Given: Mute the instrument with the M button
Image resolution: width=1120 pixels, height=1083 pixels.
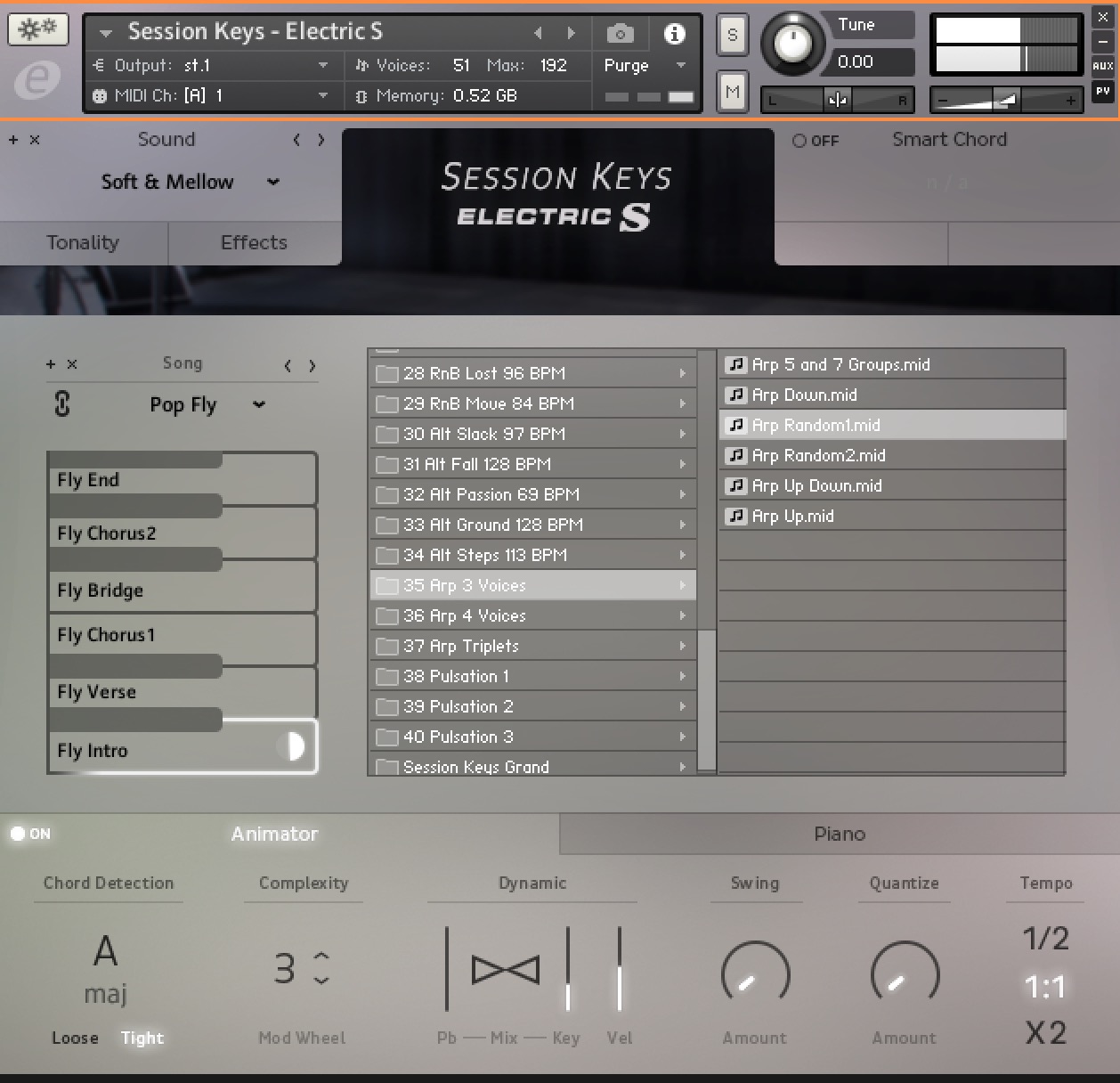Looking at the screenshot, I should tap(732, 91).
